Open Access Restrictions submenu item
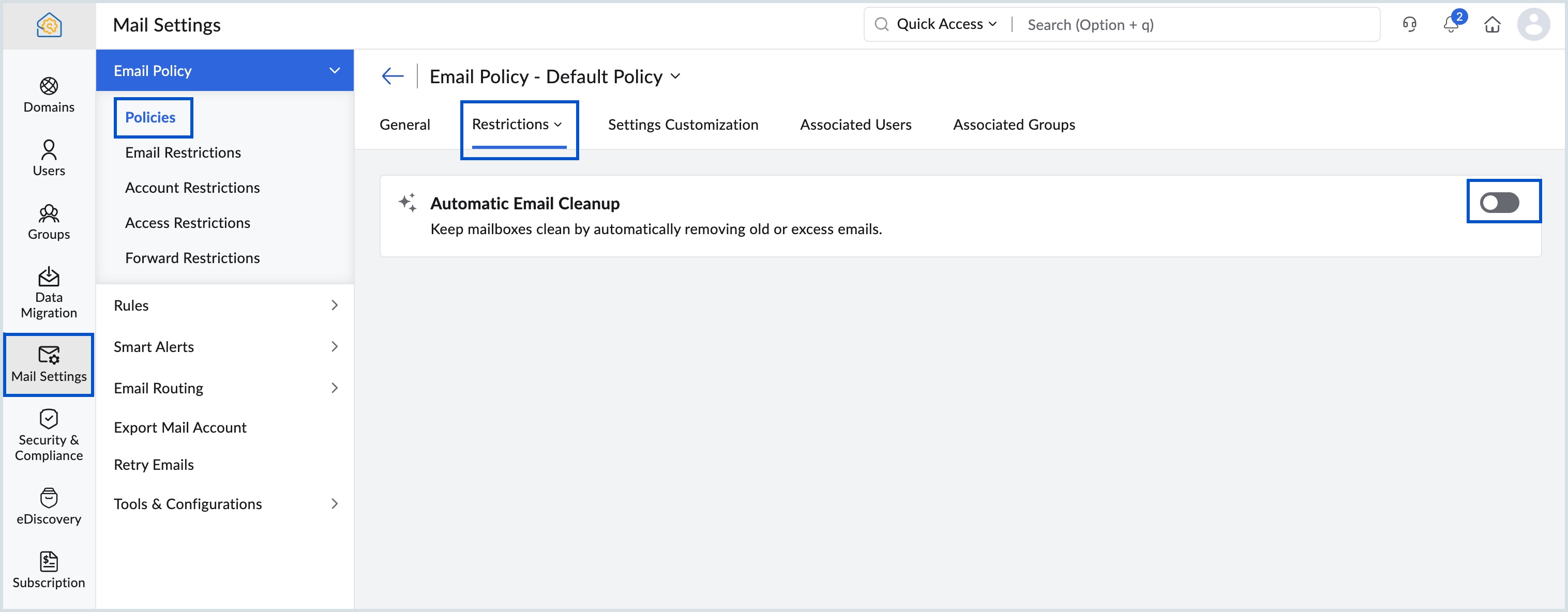 coord(188,223)
